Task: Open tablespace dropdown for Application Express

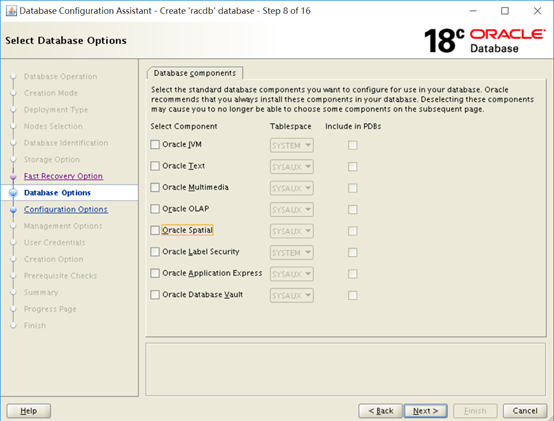Action: pos(291,274)
